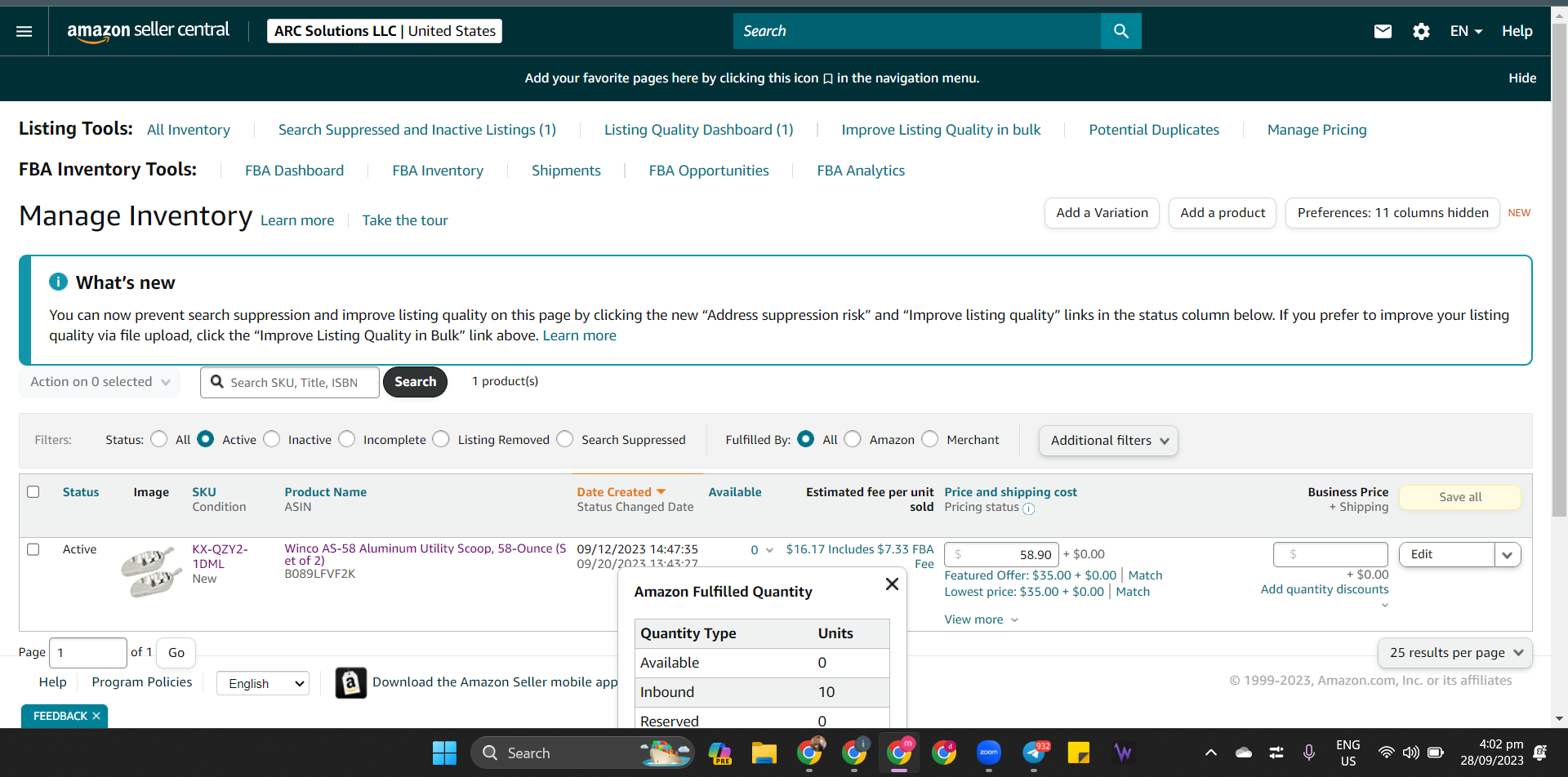Click the black Search button
The image size is (1568, 777).
click(415, 382)
